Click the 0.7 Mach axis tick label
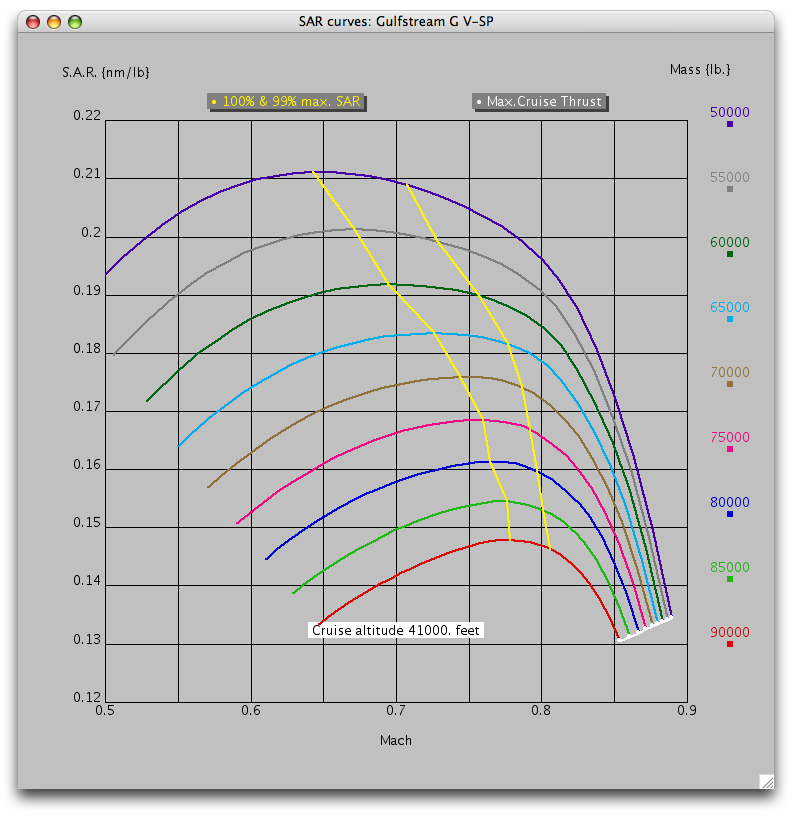The width and height of the screenshot is (796, 817). click(396, 711)
